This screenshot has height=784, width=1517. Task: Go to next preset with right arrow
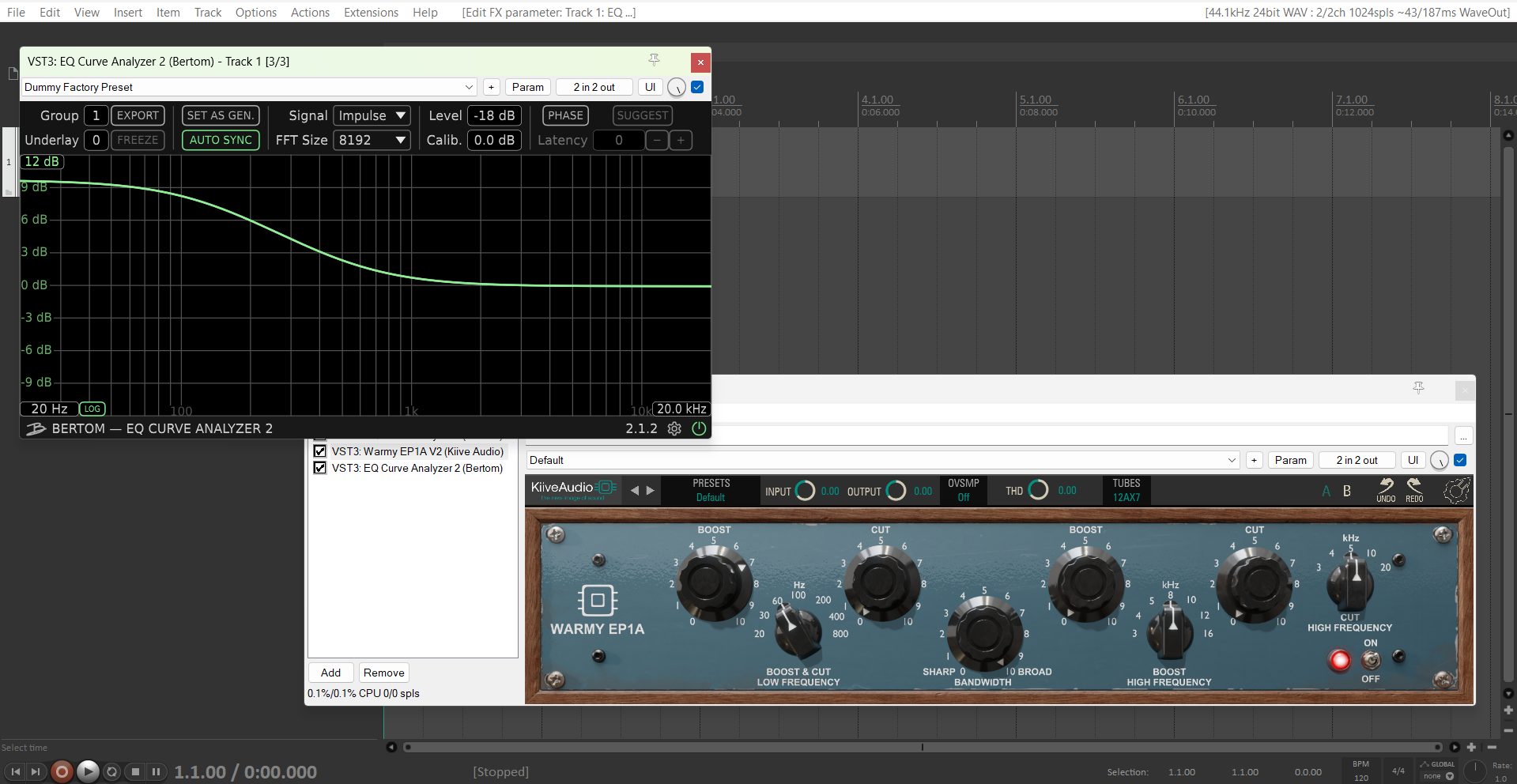pos(651,491)
